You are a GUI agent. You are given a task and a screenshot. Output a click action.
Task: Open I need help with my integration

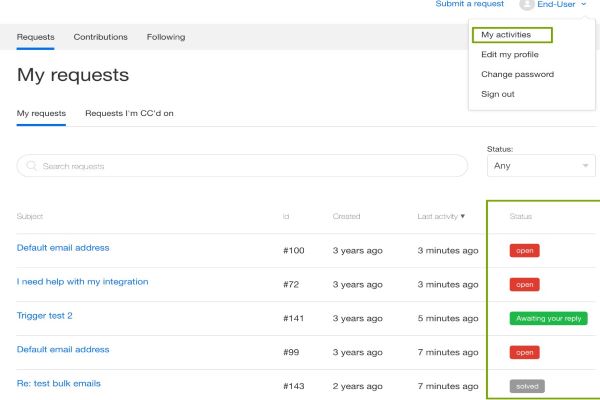tap(82, 282)
